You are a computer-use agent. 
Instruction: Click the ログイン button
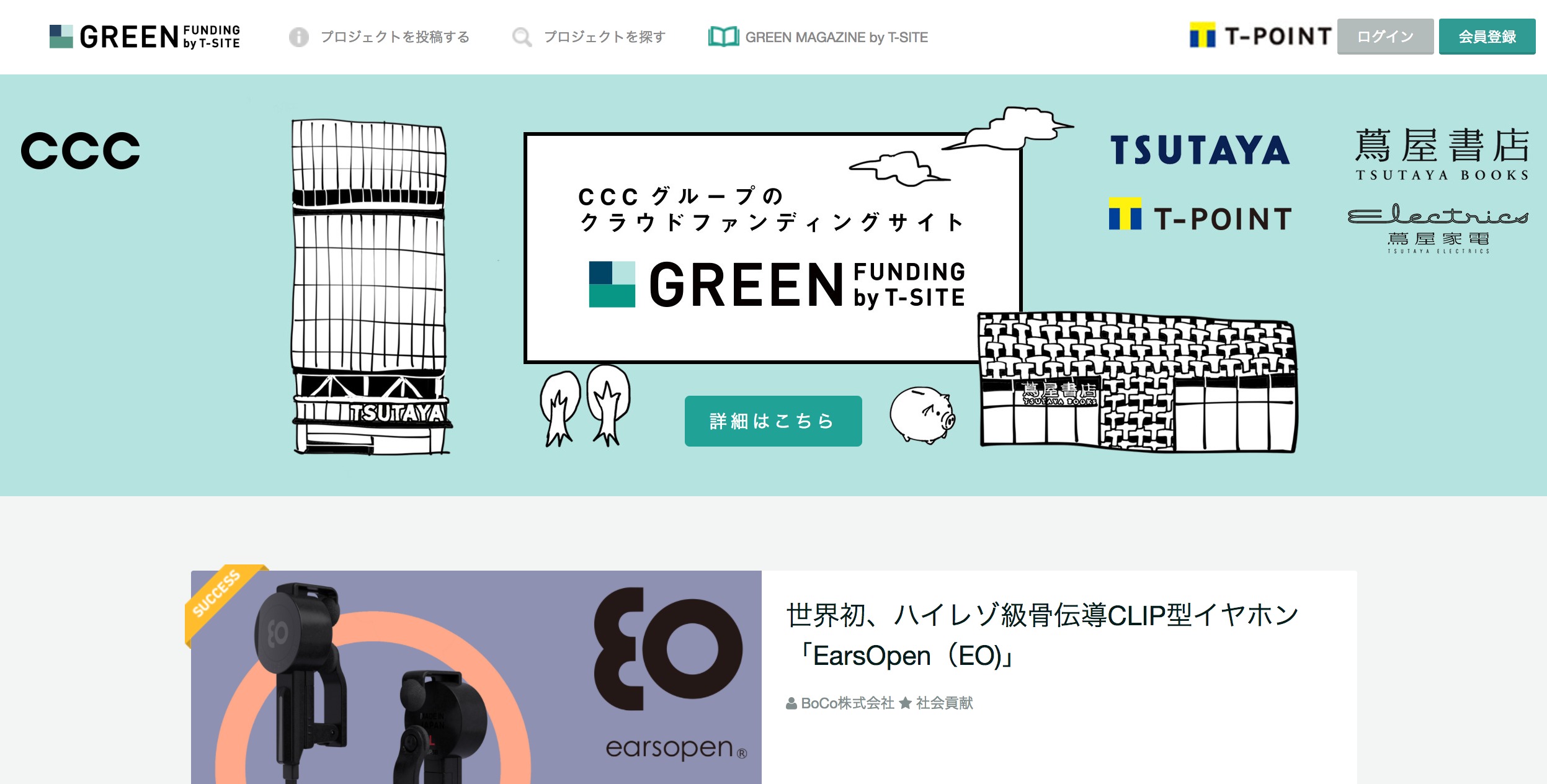pyautogui.click(x=1385, y=37)
